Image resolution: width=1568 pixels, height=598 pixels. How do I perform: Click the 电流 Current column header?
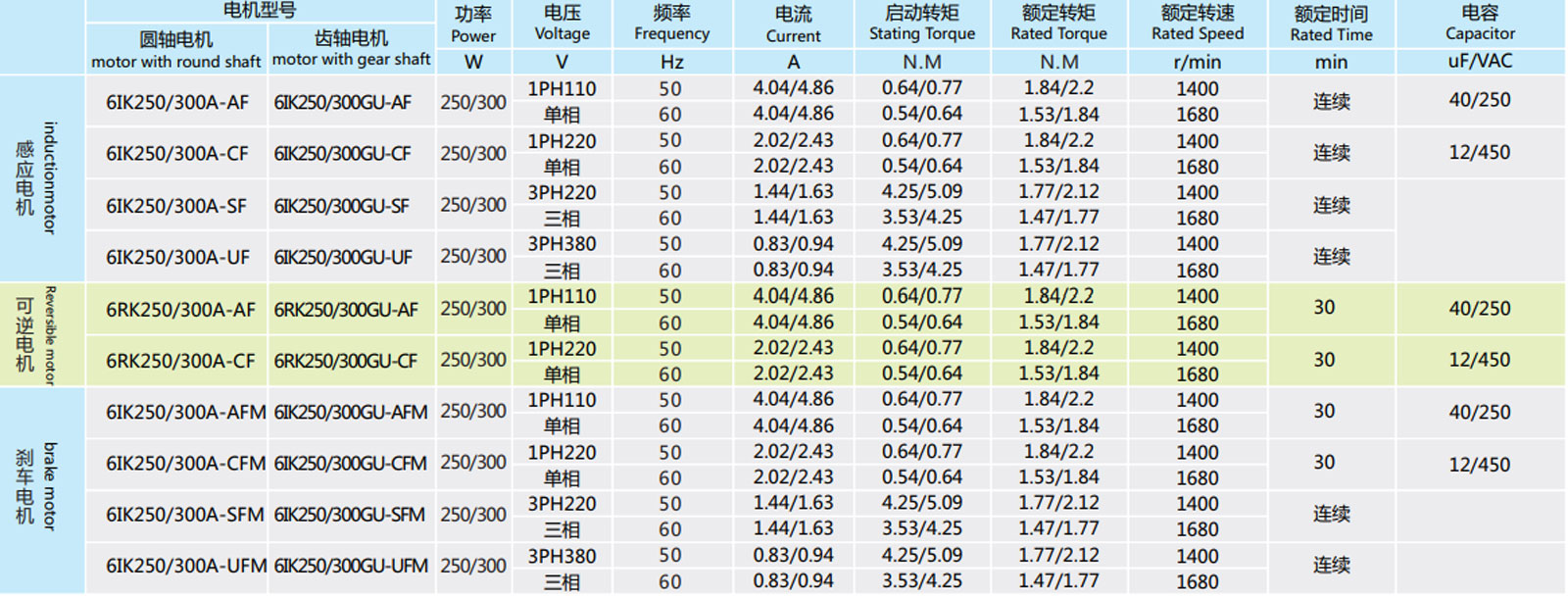pyautogui.click(x=793, y=25)
